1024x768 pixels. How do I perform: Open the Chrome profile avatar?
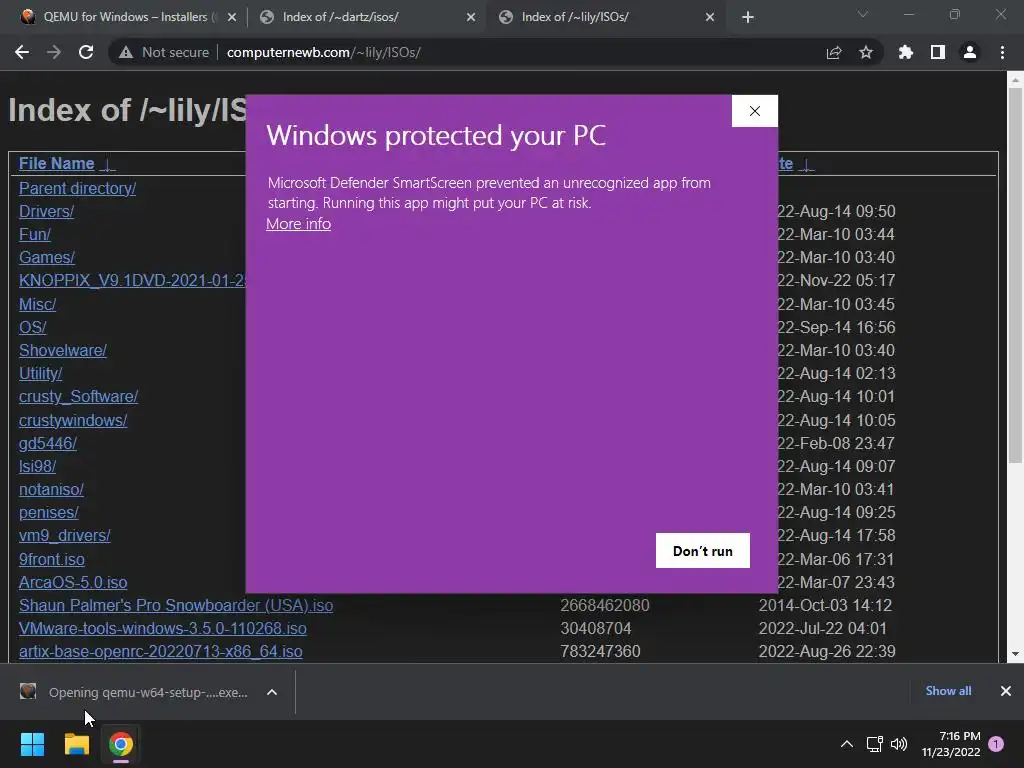pyautogui.click(x=969, y=52)
